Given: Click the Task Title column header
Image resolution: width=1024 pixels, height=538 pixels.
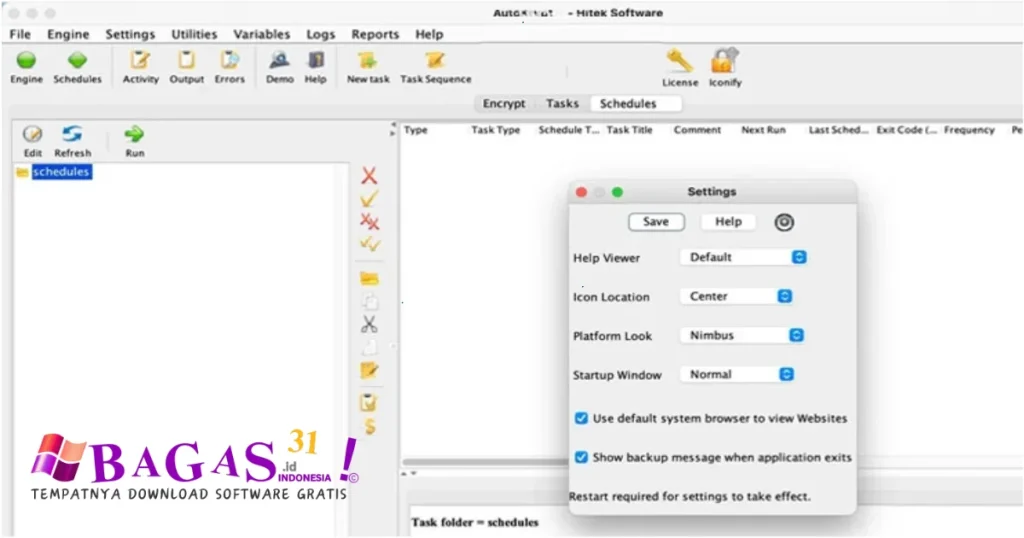Looking at the screenshot, I should [629, 130].
